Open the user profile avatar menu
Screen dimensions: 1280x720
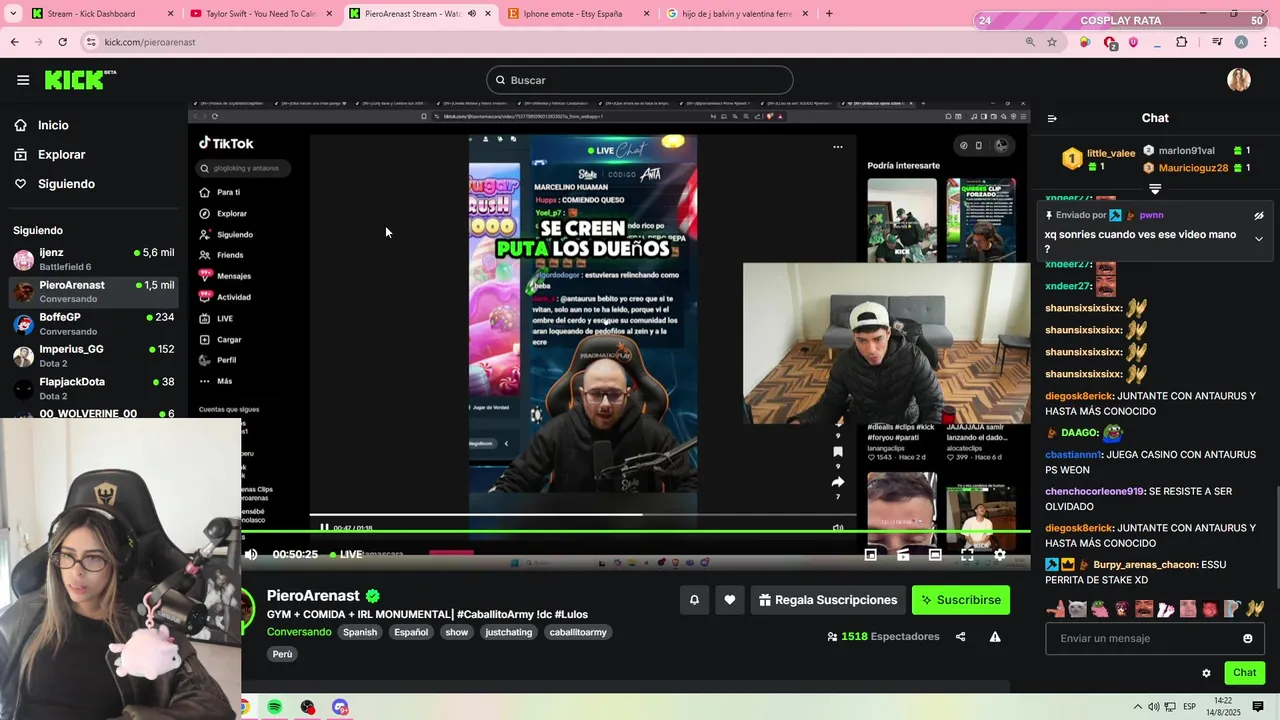coord(1239,80)
